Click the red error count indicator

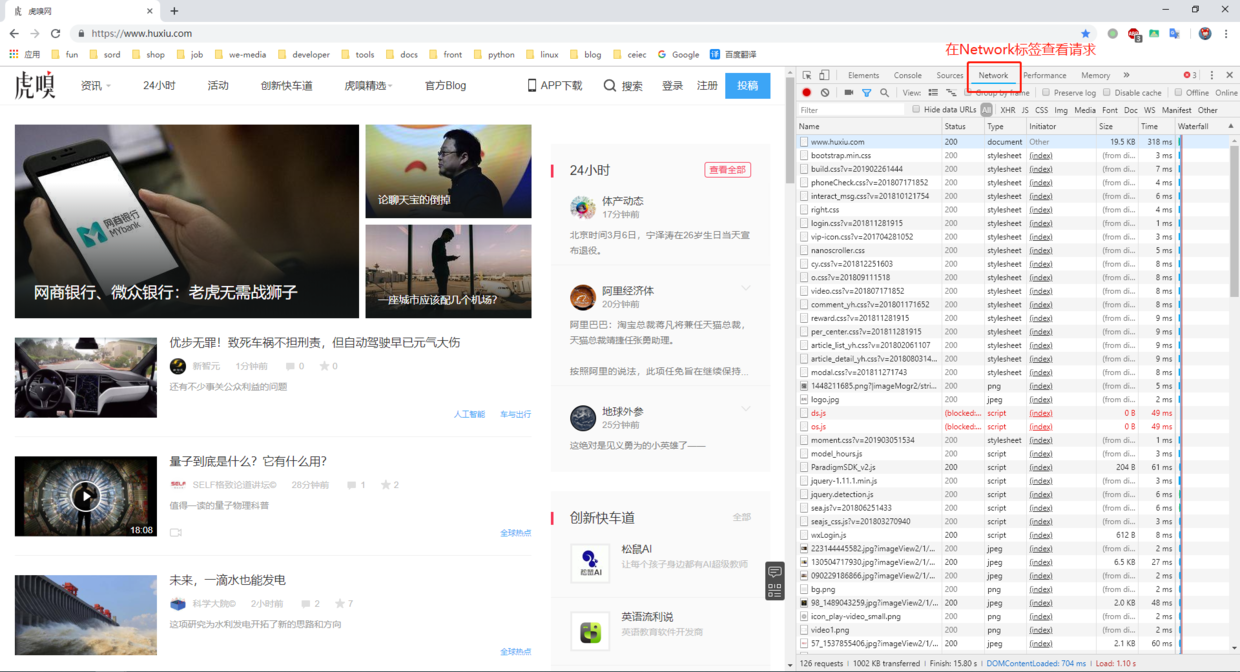tap(1189, 75)
